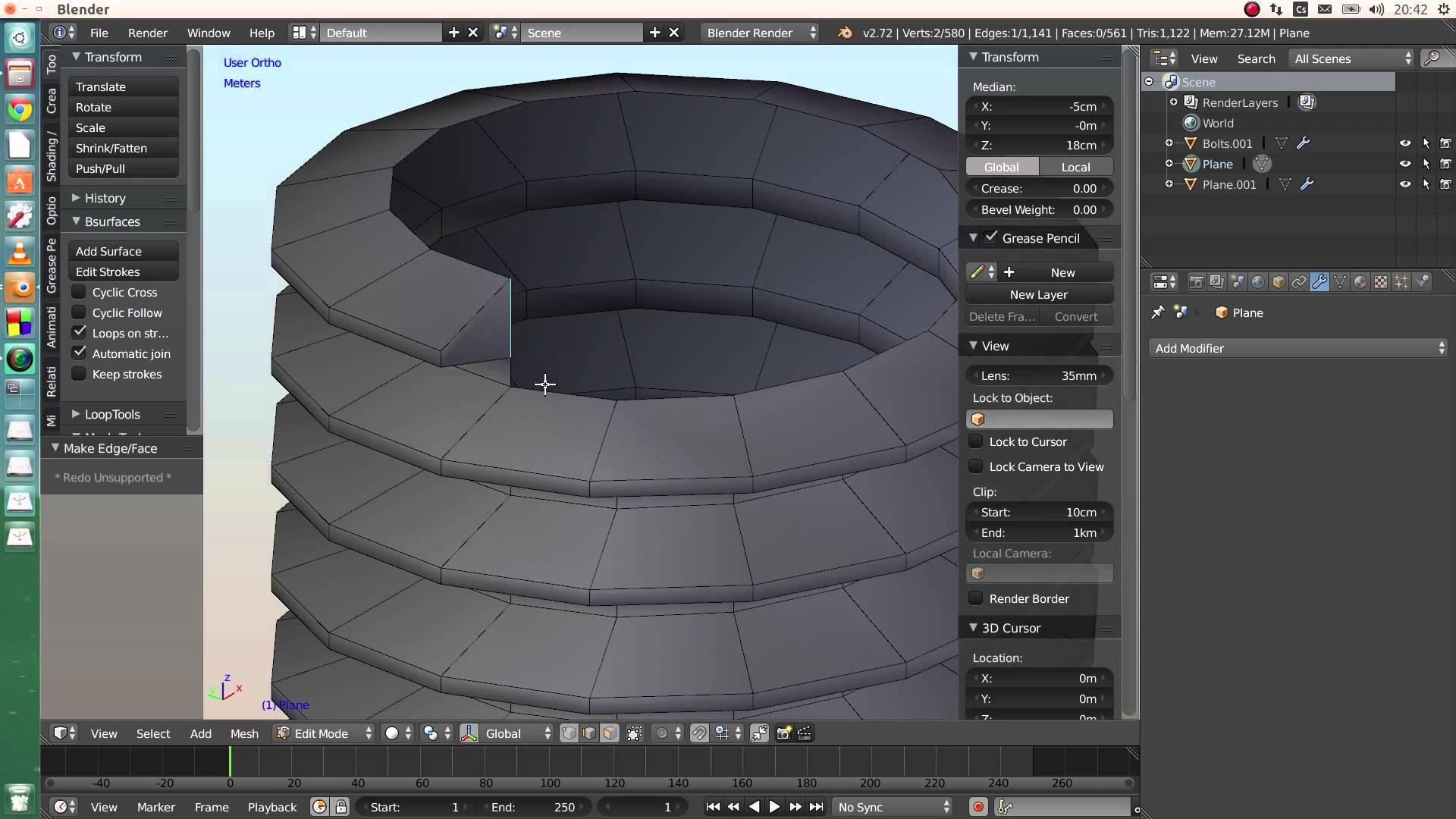Select face select mode in 3D header

(x=609, y=733)
